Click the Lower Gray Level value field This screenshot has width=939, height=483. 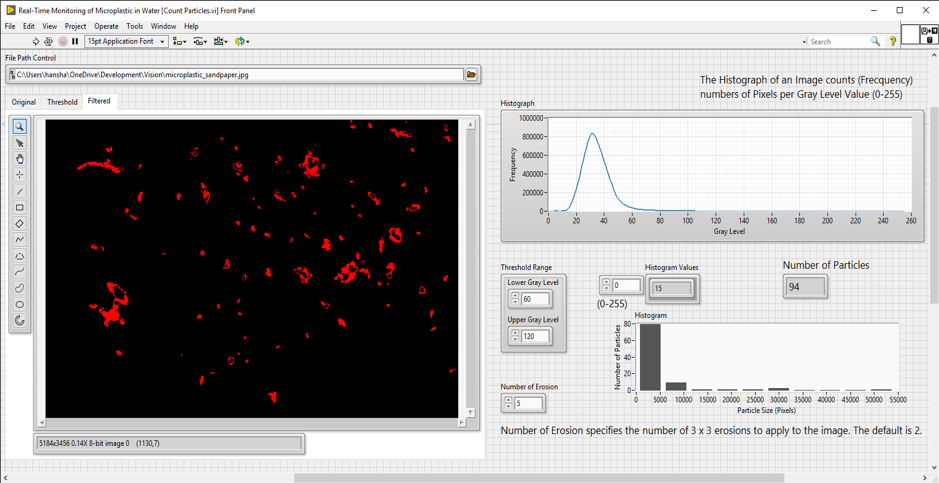point(536,299)
